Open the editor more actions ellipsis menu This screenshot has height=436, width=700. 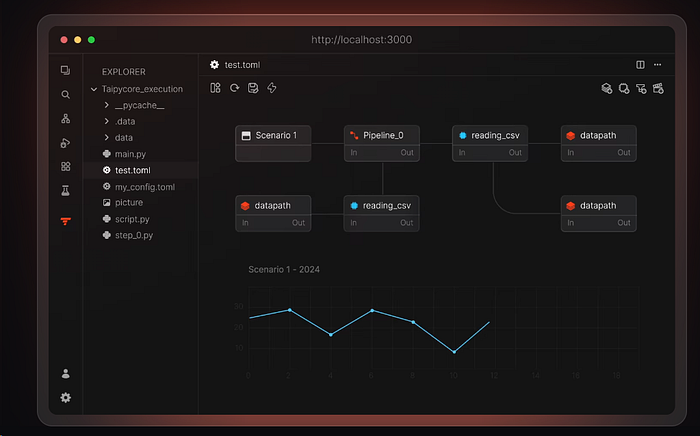click(657, 64)
